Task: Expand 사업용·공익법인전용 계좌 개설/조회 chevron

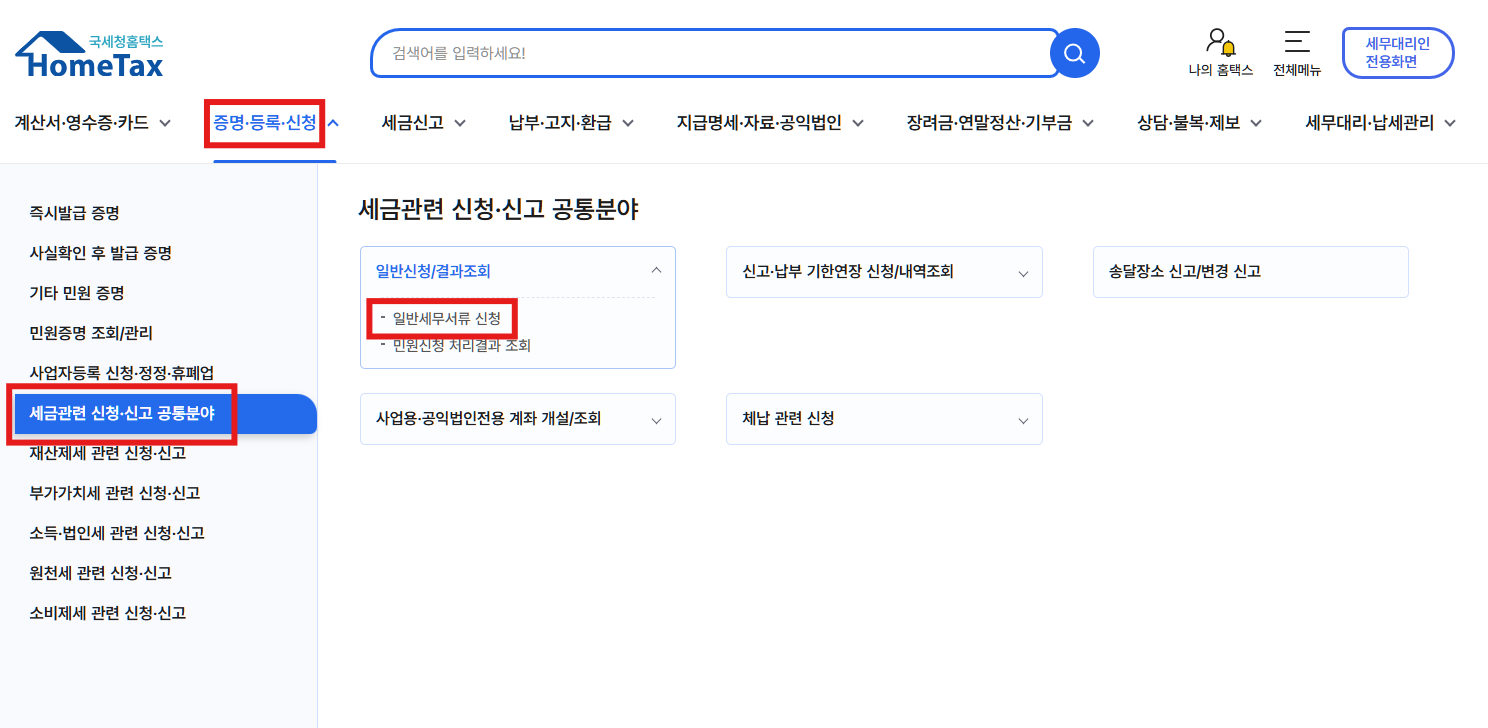Action: (x=656, y=421)
